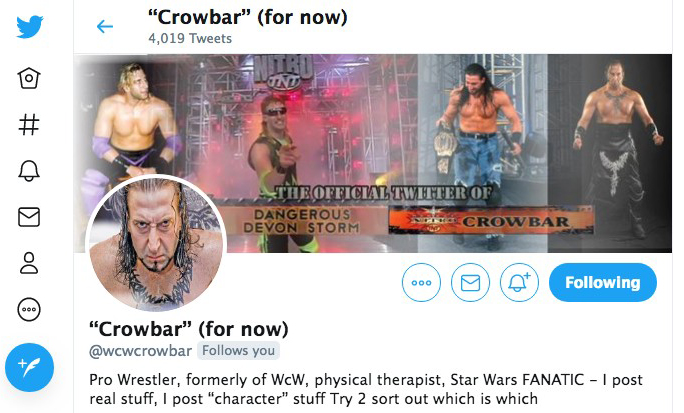Viewport: 684px width, 413px height.
Task: Send direct message to Crowbar
Action: pos(470,282)
